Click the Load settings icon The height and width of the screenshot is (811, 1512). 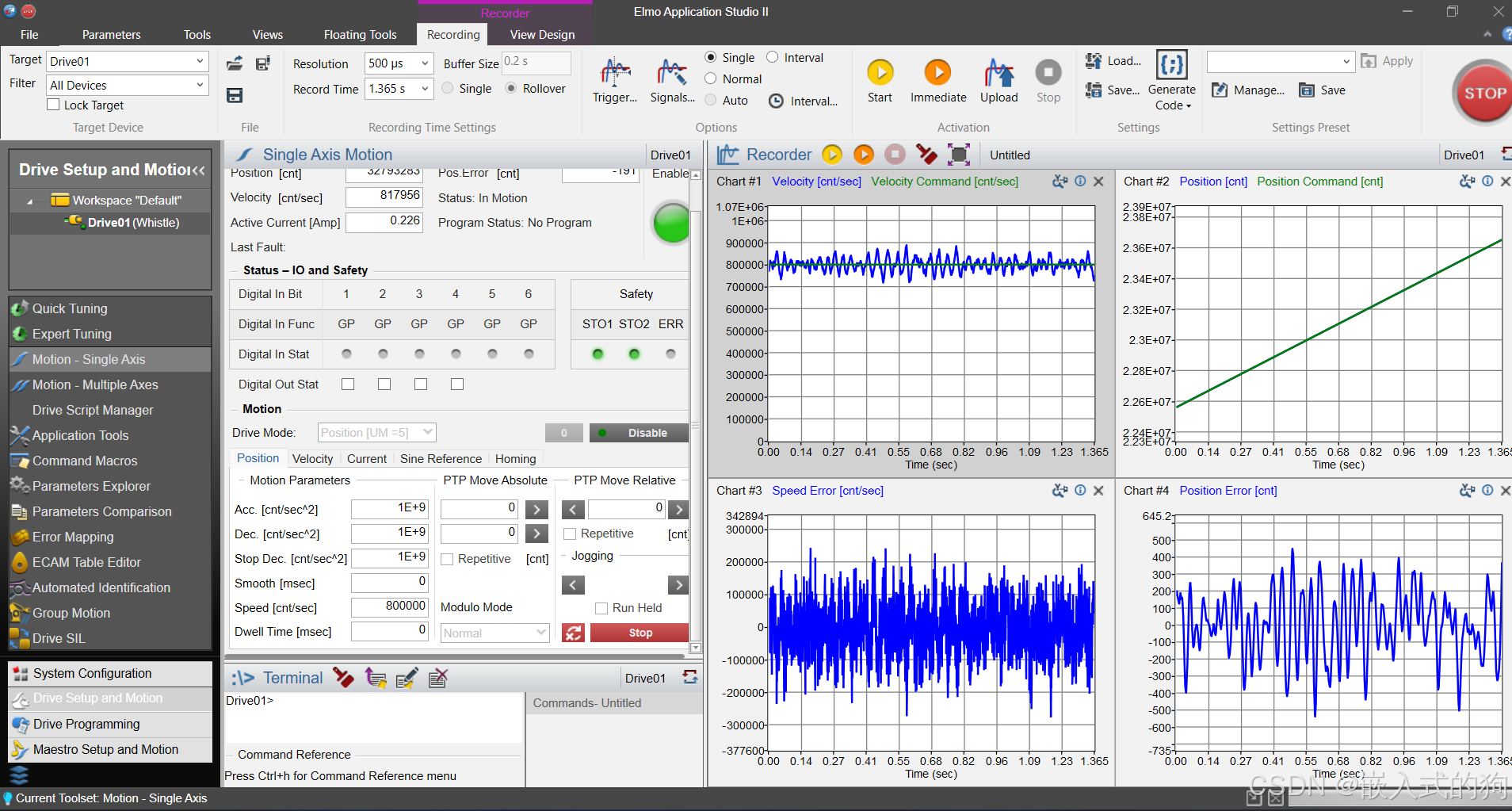pos(1094,61)
